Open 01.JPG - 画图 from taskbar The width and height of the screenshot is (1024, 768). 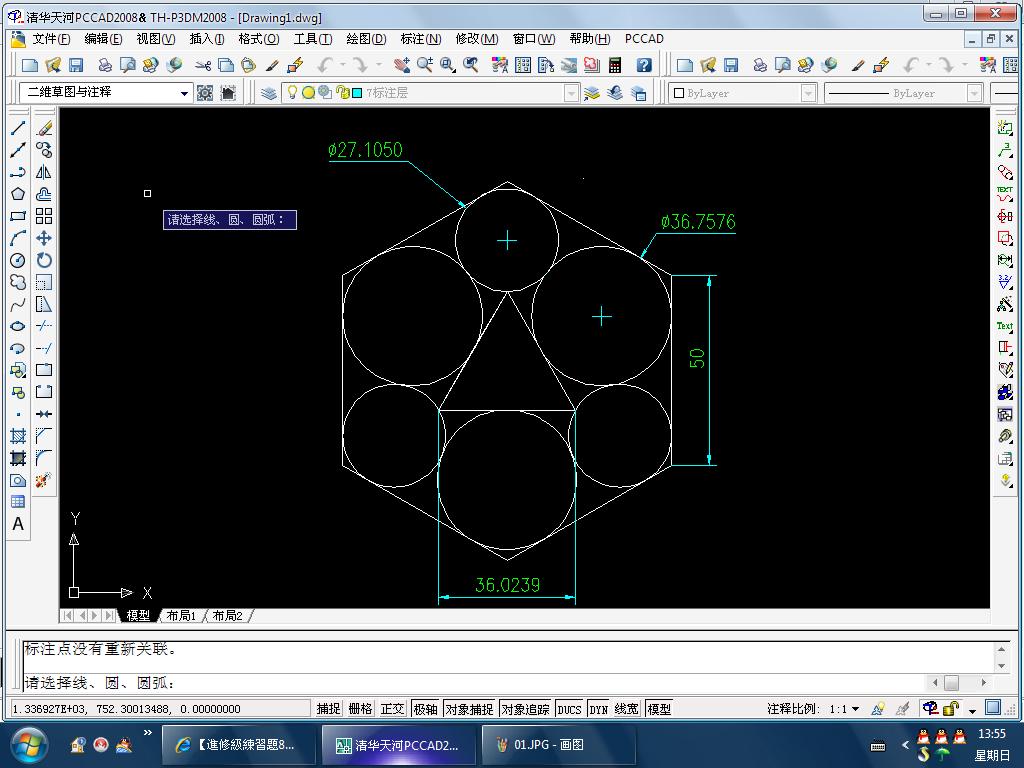558,744
